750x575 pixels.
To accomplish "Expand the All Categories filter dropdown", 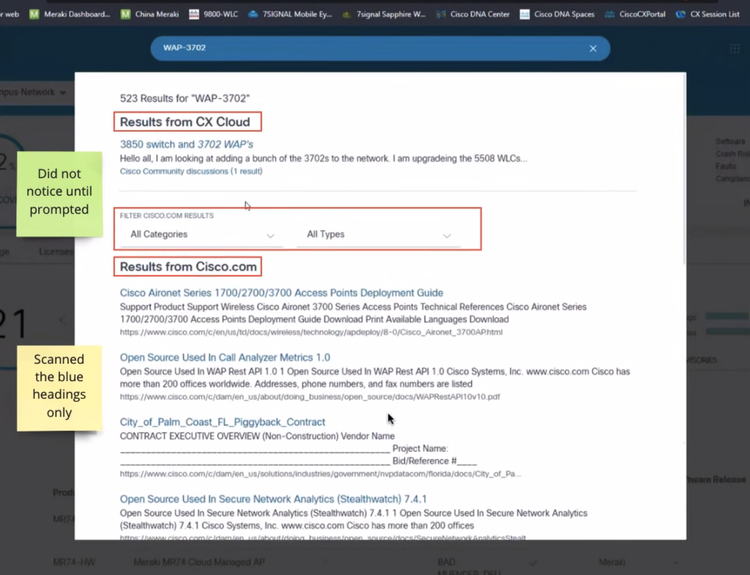I will [202, 234].
